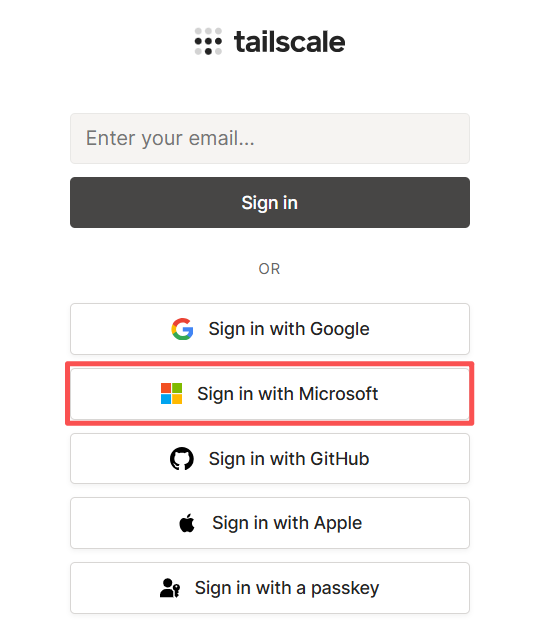Continue with Sign in with GitHub
Viewport: 554px width, 640px height.
[270, 459]
